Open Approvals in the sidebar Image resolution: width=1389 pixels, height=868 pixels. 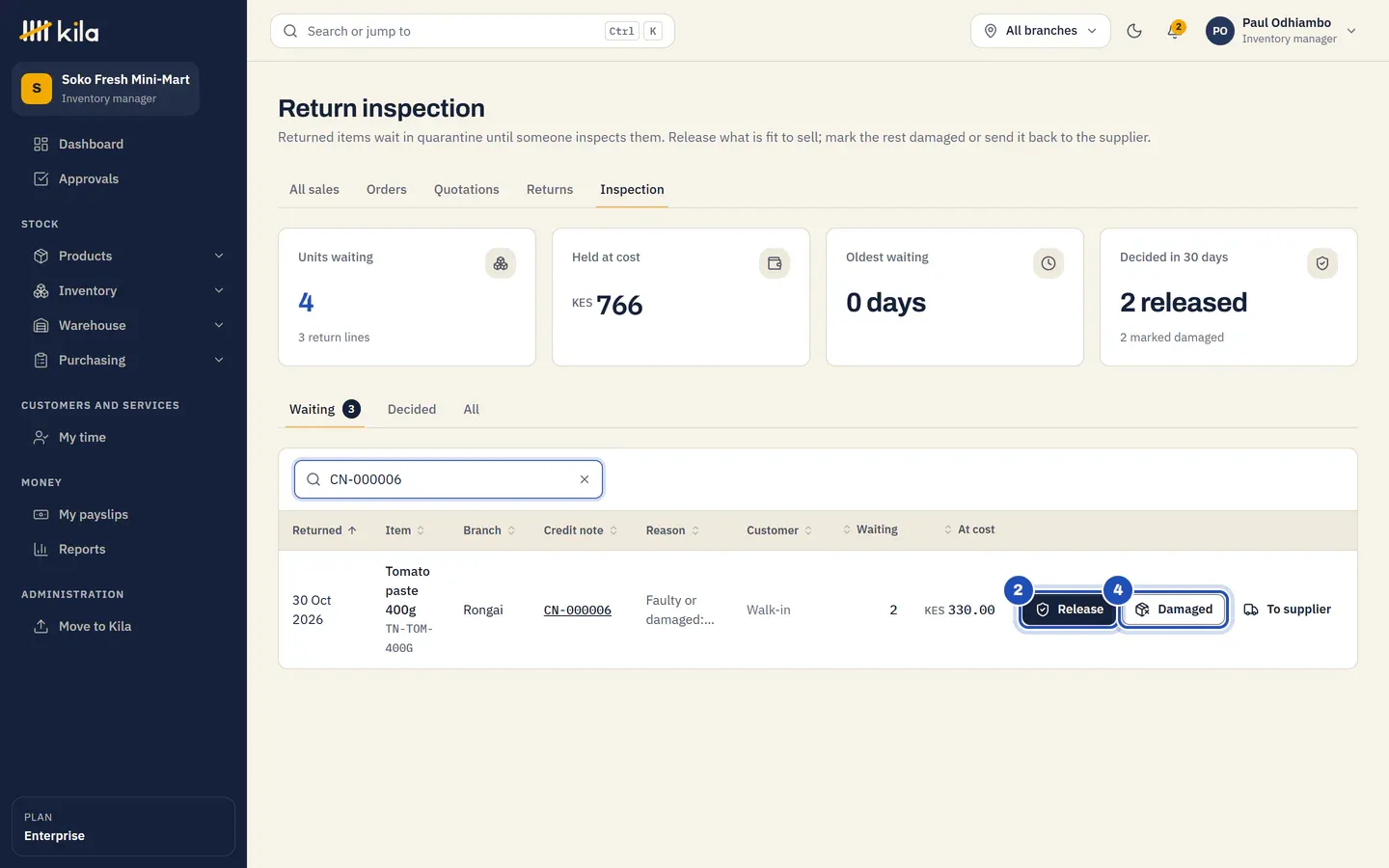[x=123, y=178]
